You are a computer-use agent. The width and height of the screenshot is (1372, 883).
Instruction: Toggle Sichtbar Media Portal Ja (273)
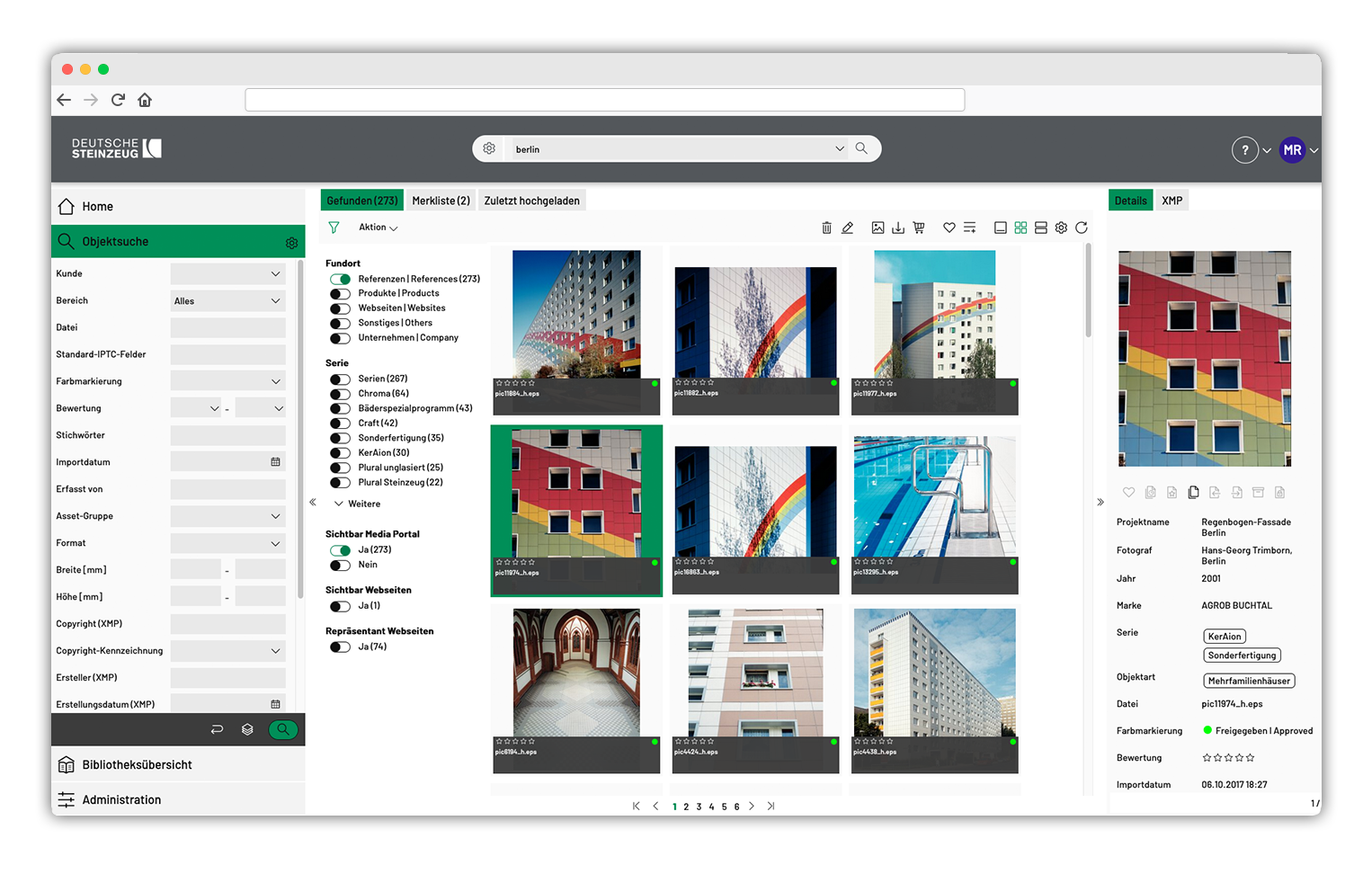(x=340, y=550)
